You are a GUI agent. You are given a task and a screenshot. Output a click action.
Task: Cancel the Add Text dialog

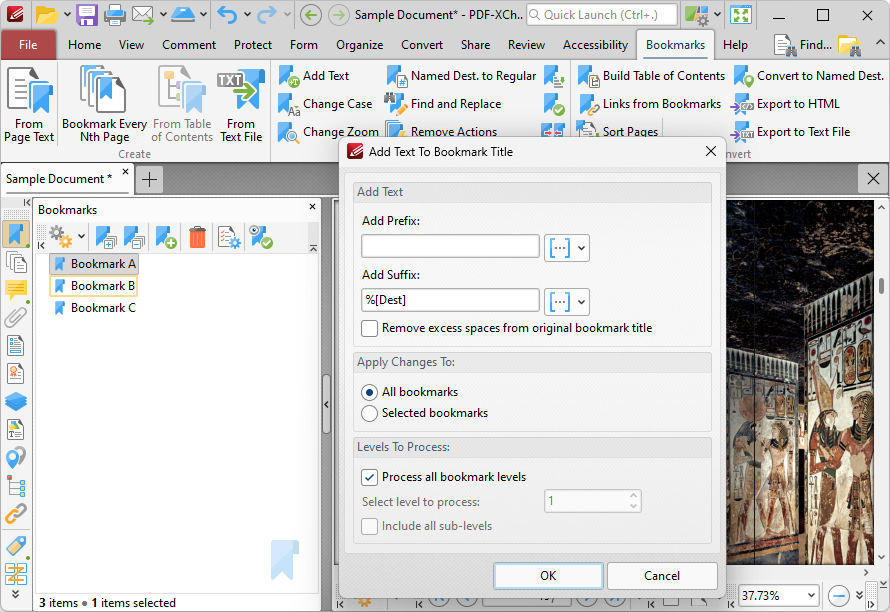pos(662,576)
